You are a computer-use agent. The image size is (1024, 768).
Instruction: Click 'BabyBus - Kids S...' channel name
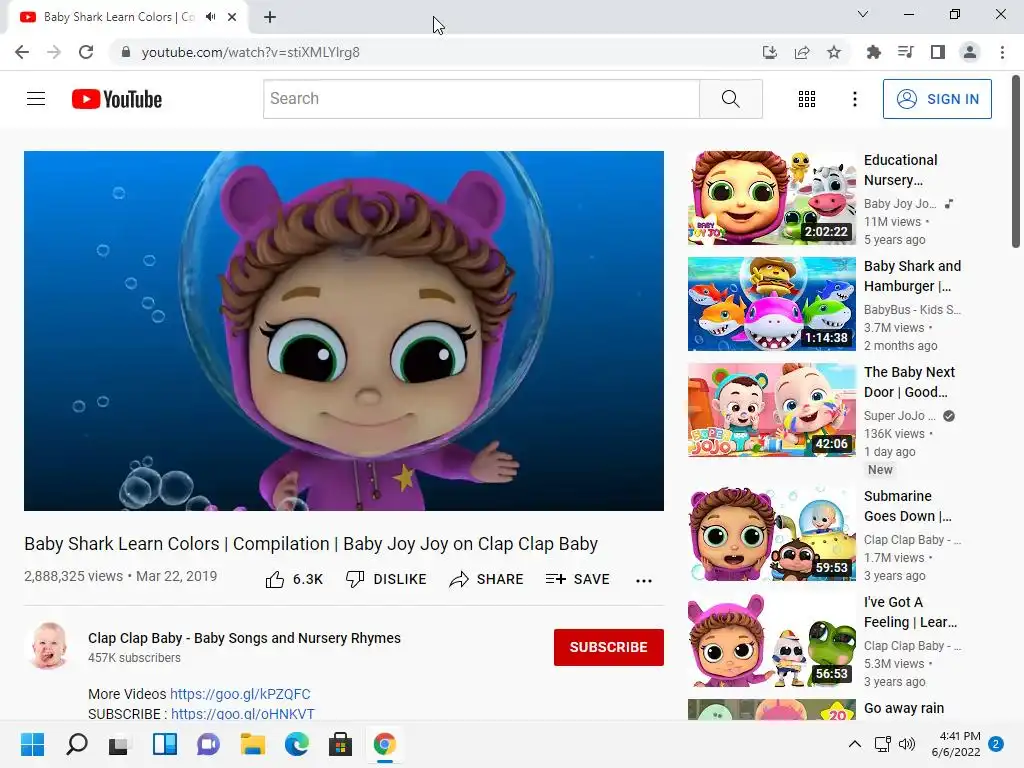(912, 310)
